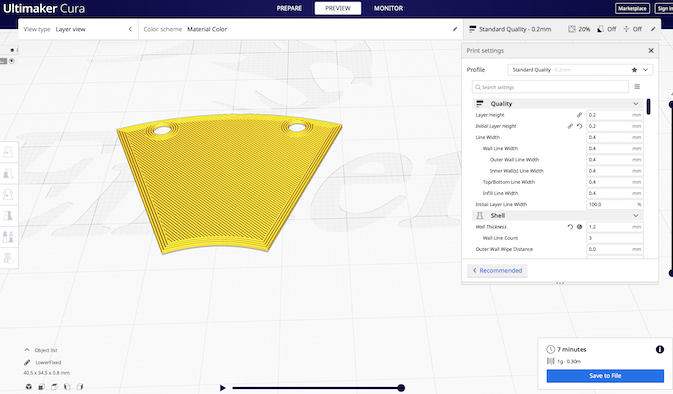
Task: Select the Support Blocker tool
Action: pos(8,258)
